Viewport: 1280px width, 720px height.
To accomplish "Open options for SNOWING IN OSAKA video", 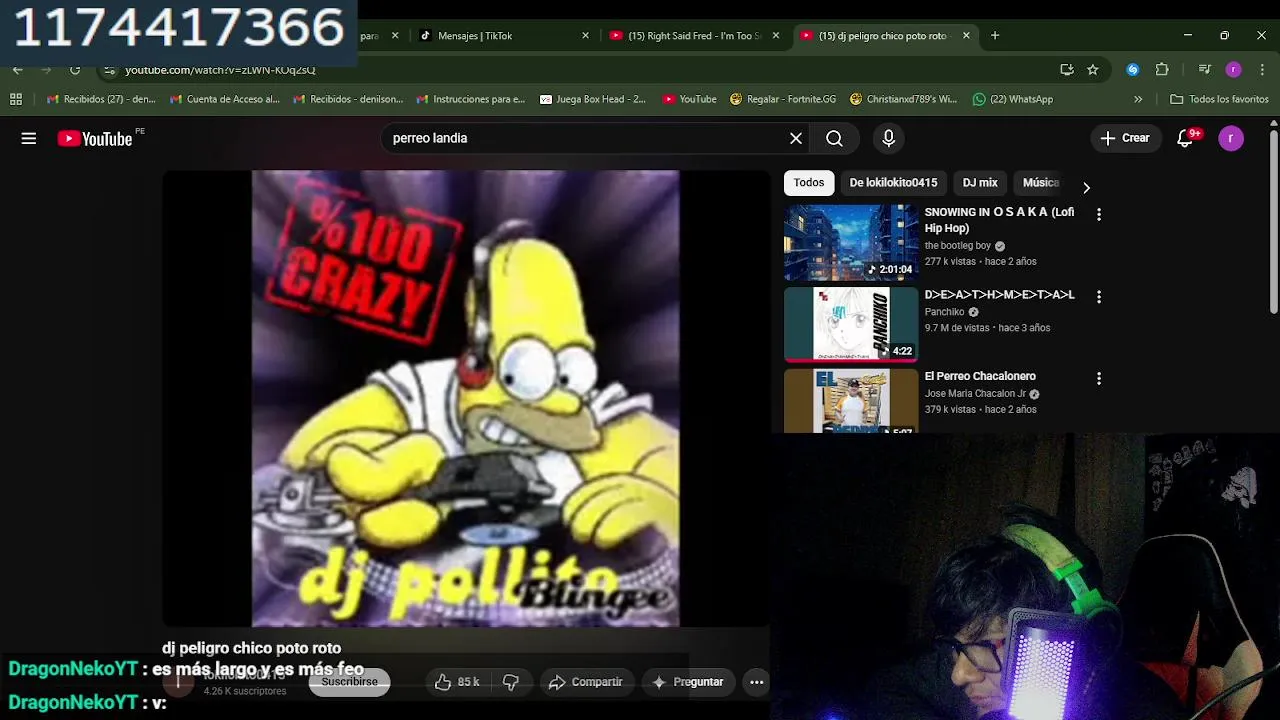I will pos(1099,215).
